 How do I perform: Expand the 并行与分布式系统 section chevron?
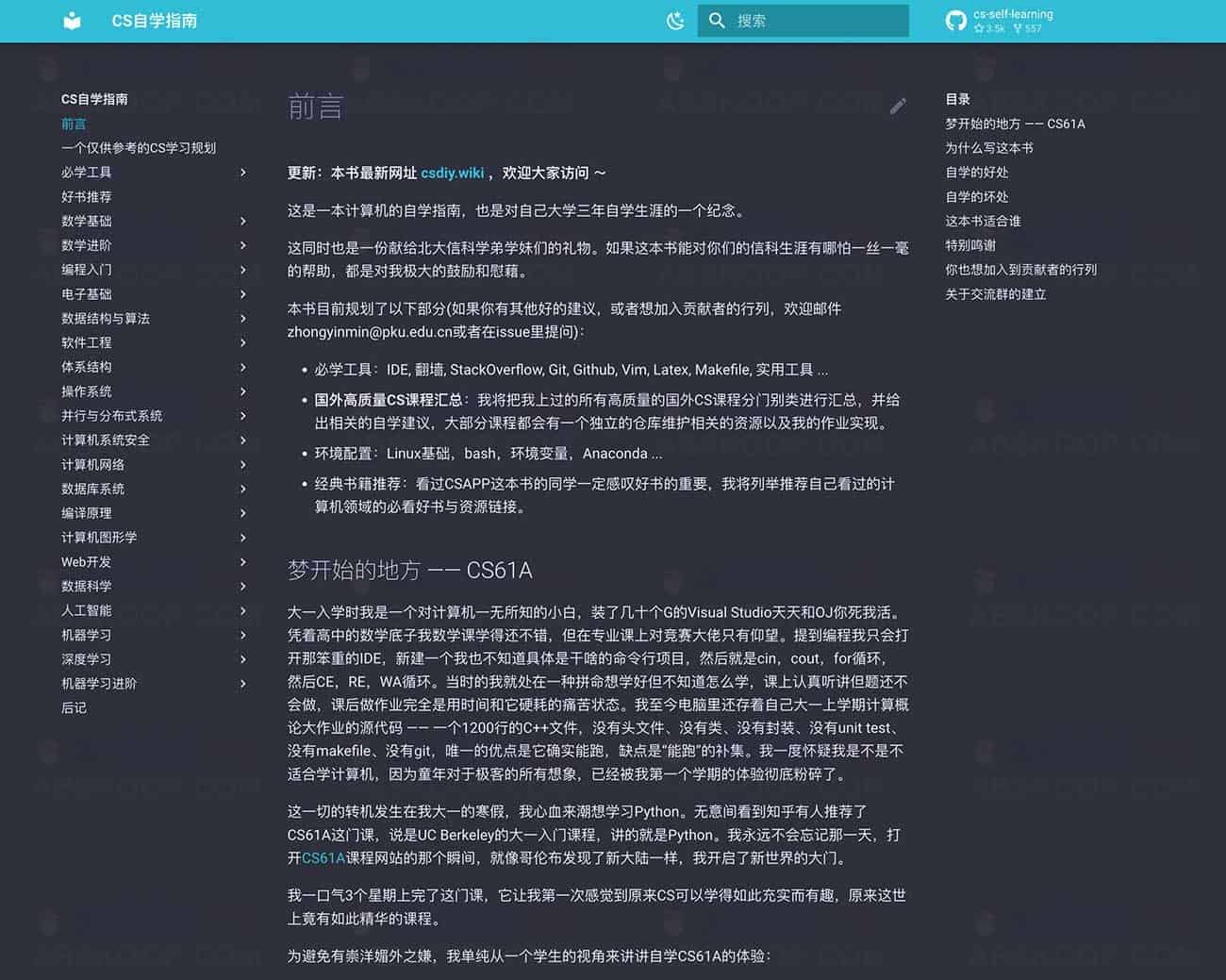[x=243, y=416]
